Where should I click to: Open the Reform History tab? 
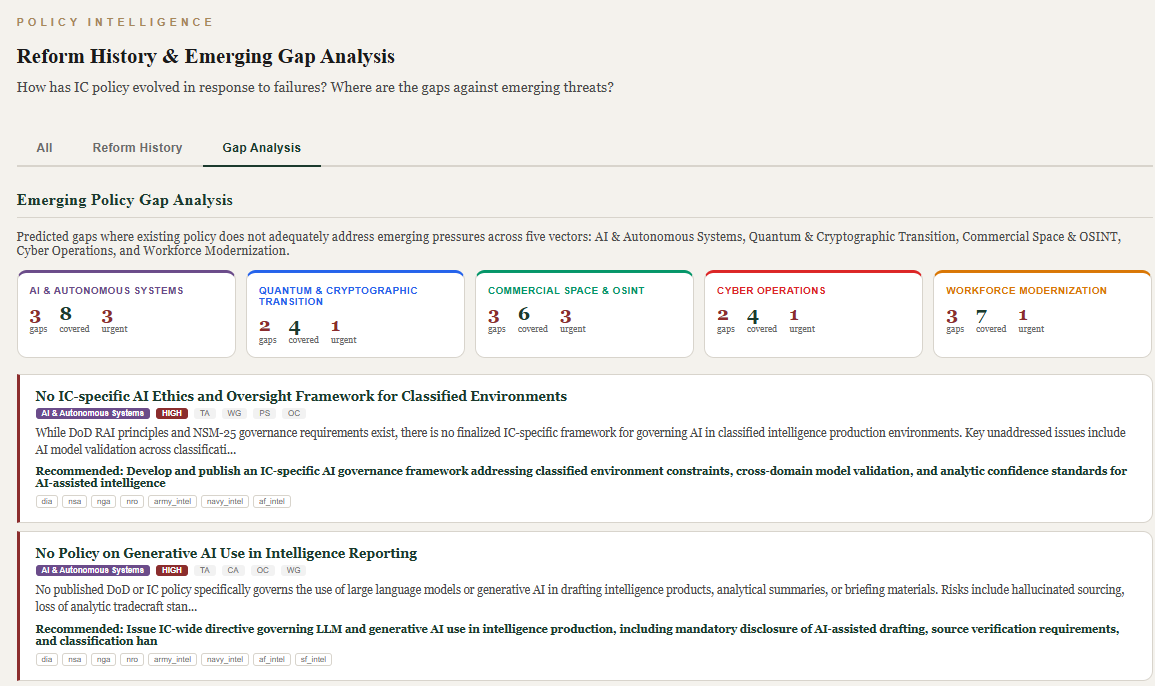137,148
